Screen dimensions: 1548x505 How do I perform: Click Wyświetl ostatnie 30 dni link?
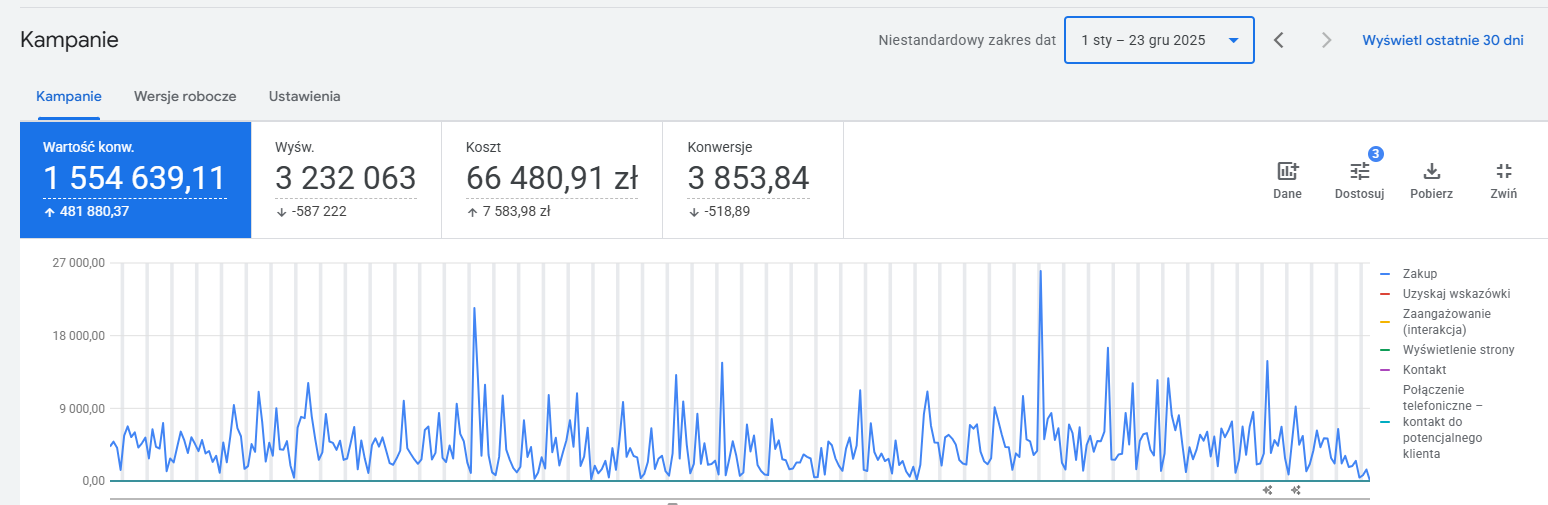(1442, 40)
